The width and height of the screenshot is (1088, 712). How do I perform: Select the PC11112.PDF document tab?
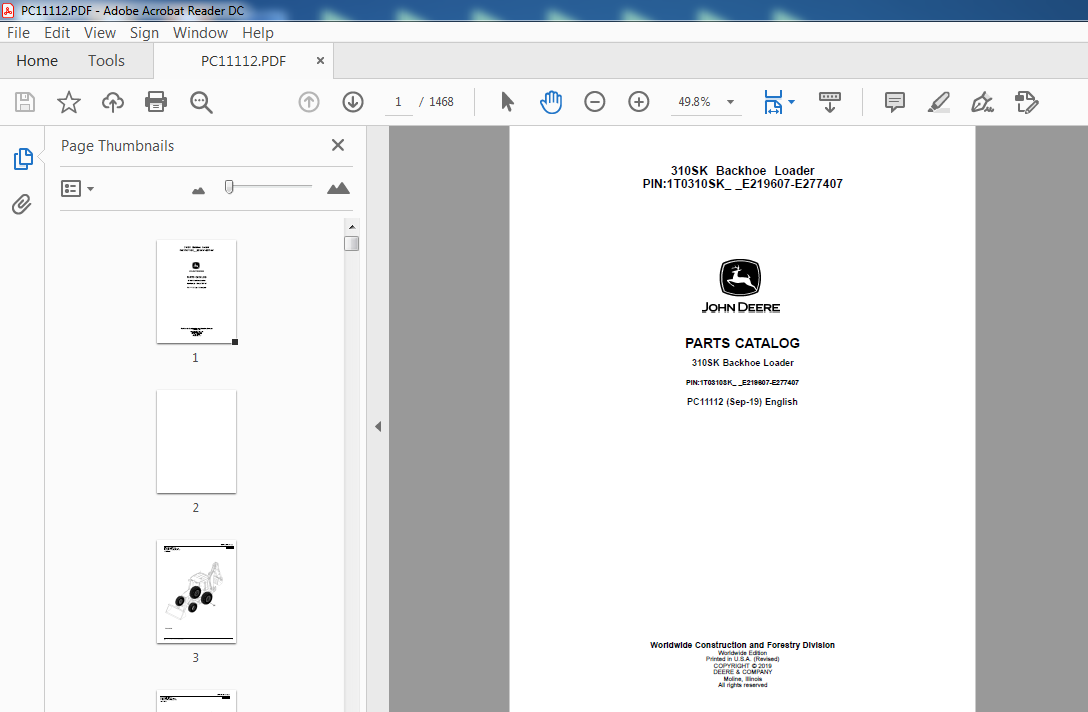point(243,61)
